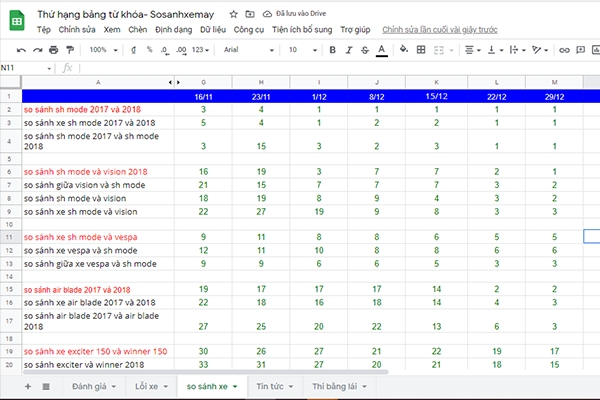Add a new sheet with plus icon
The height and width of the screenshot is (400, 600).
coord(28,386)
